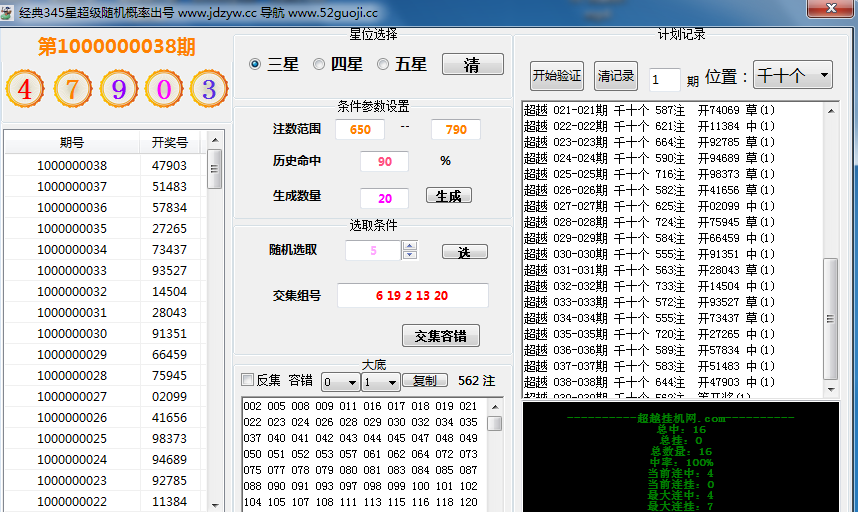
Task: Click plan record 038-038期 line
Action: click(650, 382)
